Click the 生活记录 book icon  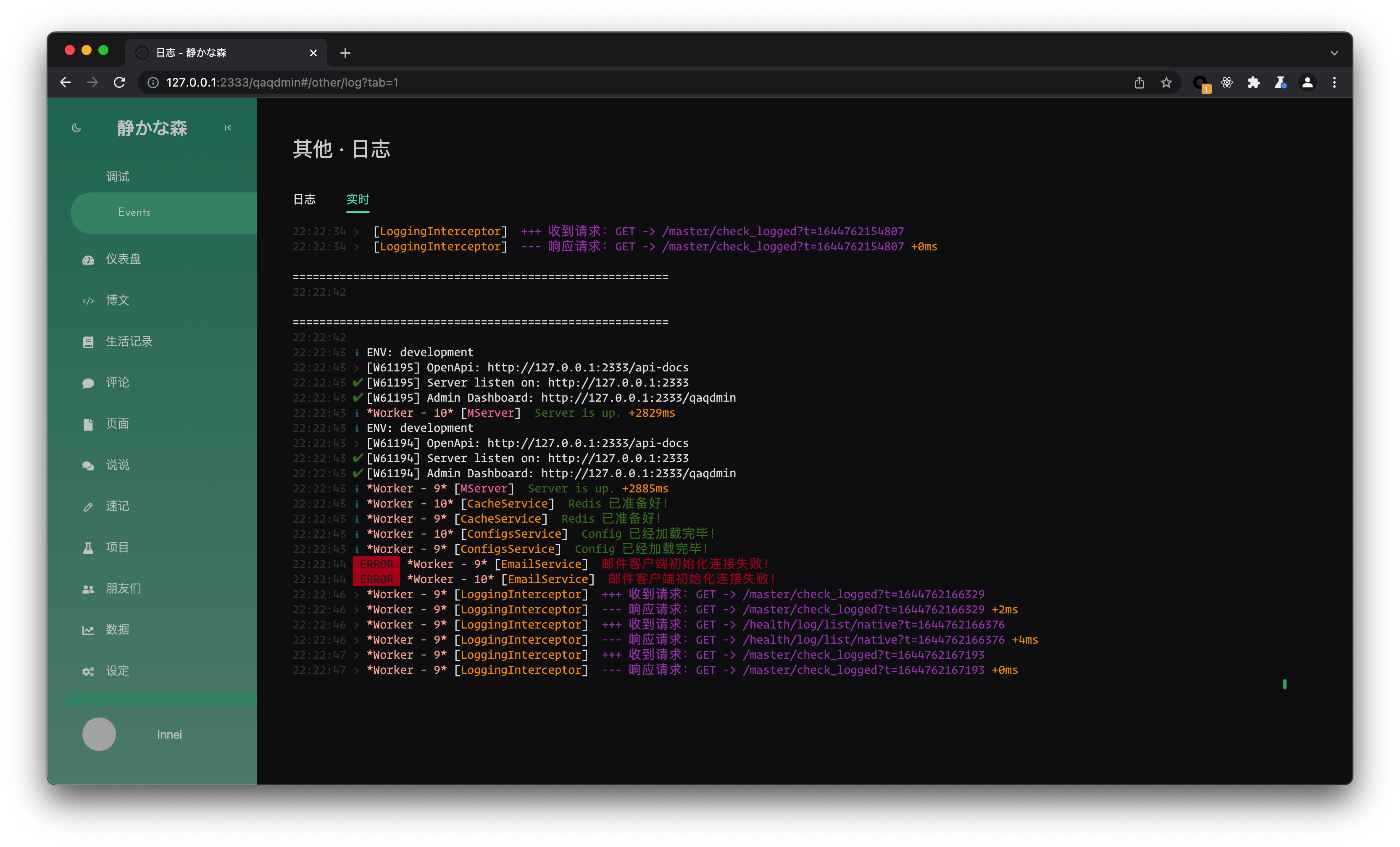coord(88,342)
